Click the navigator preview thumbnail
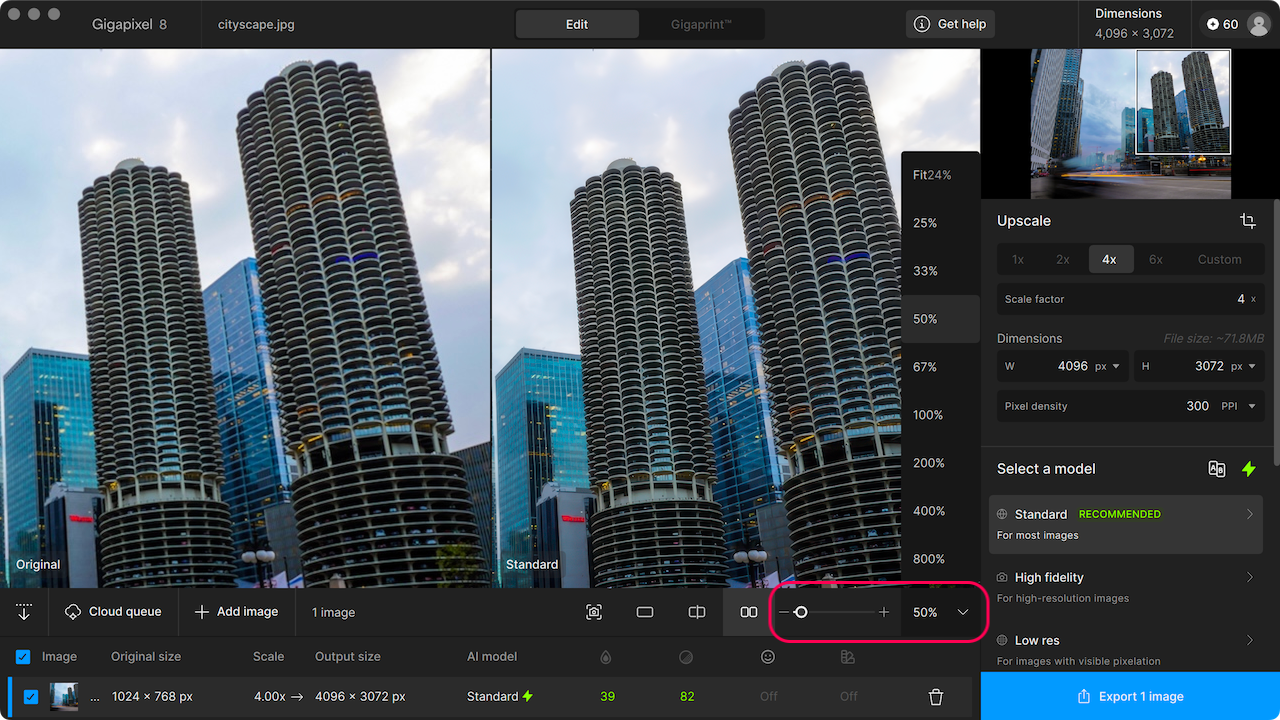1280x720 pixels. [x=1130, y=124]
